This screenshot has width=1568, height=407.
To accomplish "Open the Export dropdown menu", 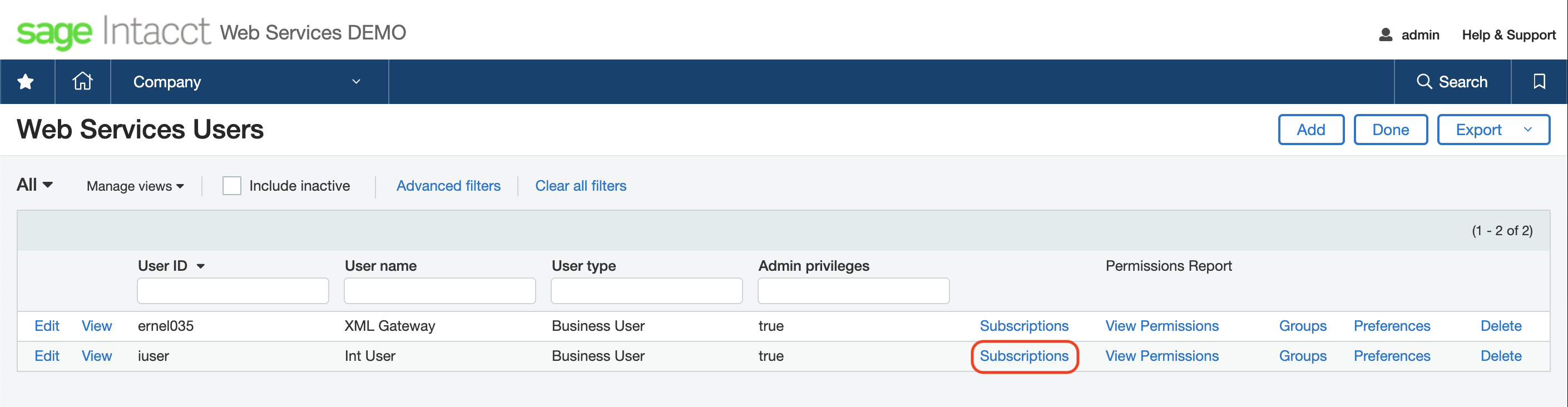I will tap(1528, 130).
